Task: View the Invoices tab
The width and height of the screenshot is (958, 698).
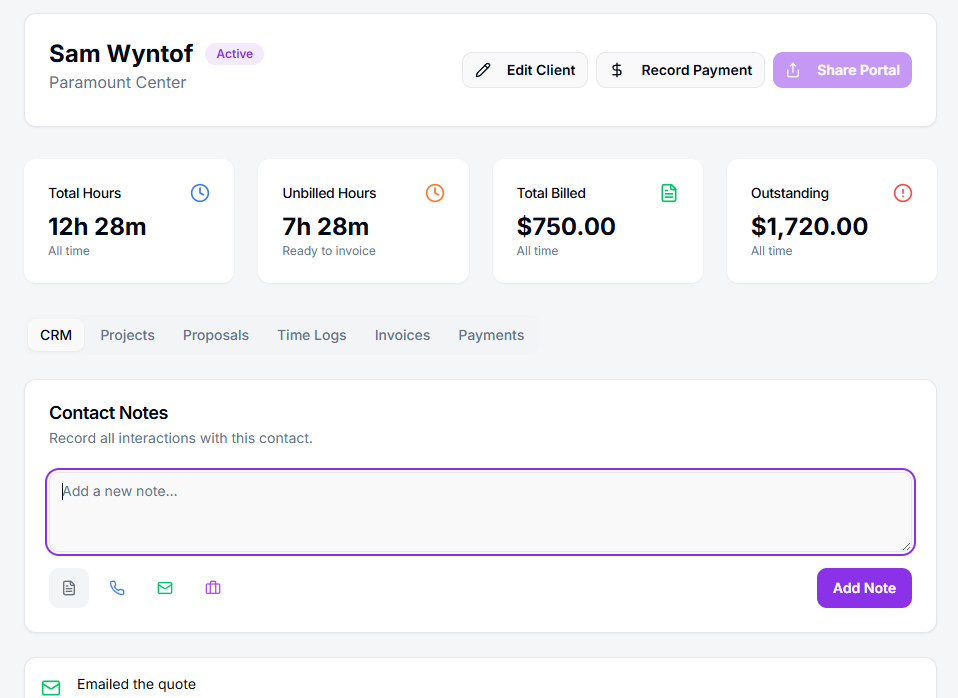Action: click(403, 335)
